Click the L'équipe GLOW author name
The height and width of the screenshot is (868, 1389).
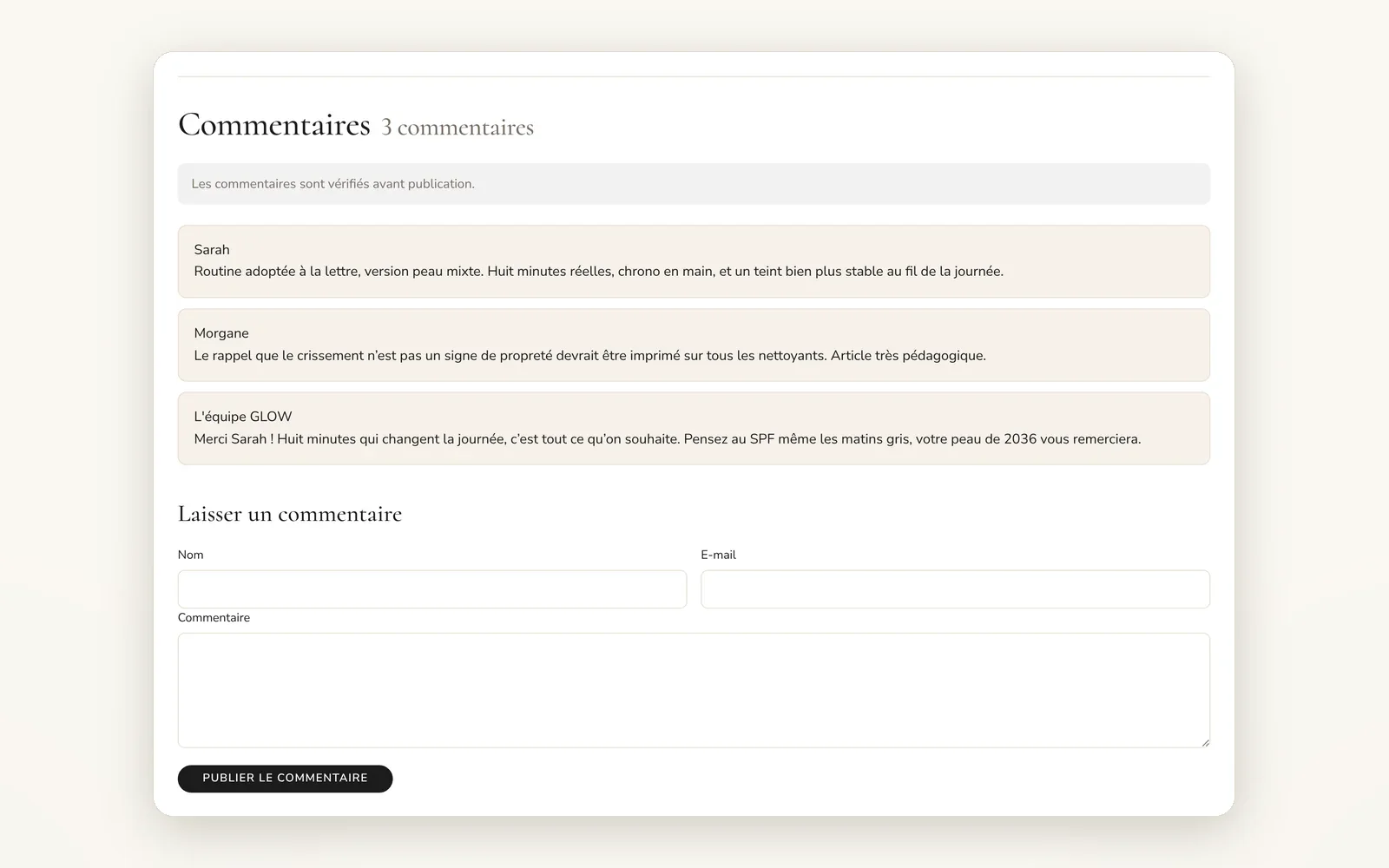point(243,417)
